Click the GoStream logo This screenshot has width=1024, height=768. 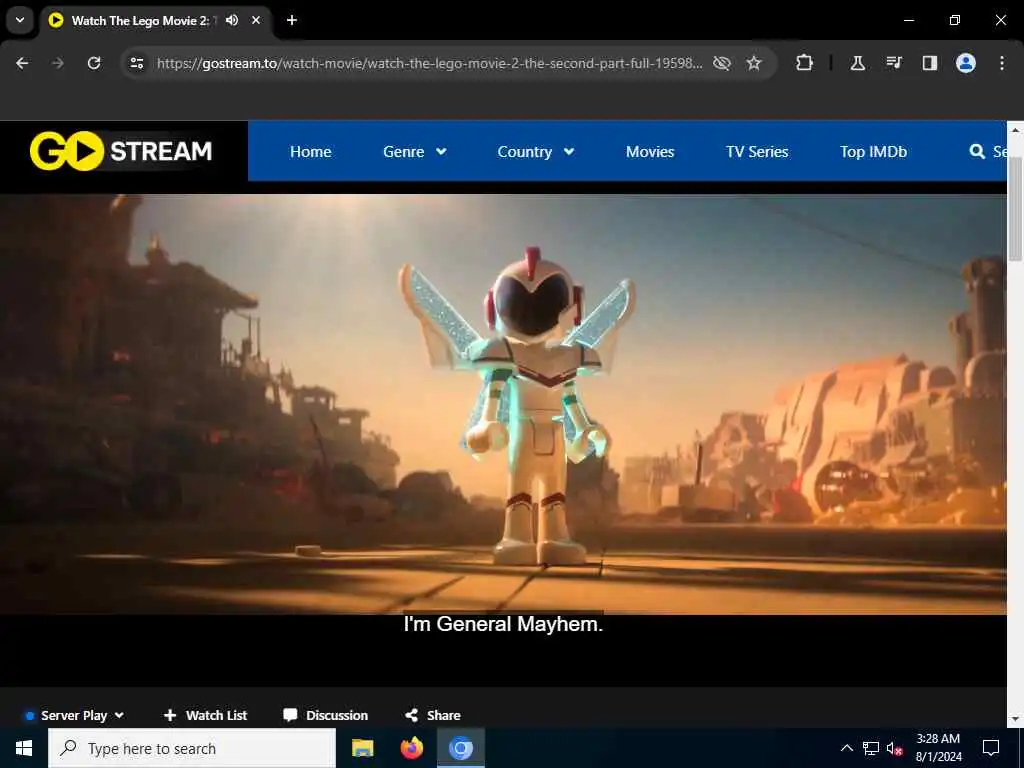click(121, 151)
